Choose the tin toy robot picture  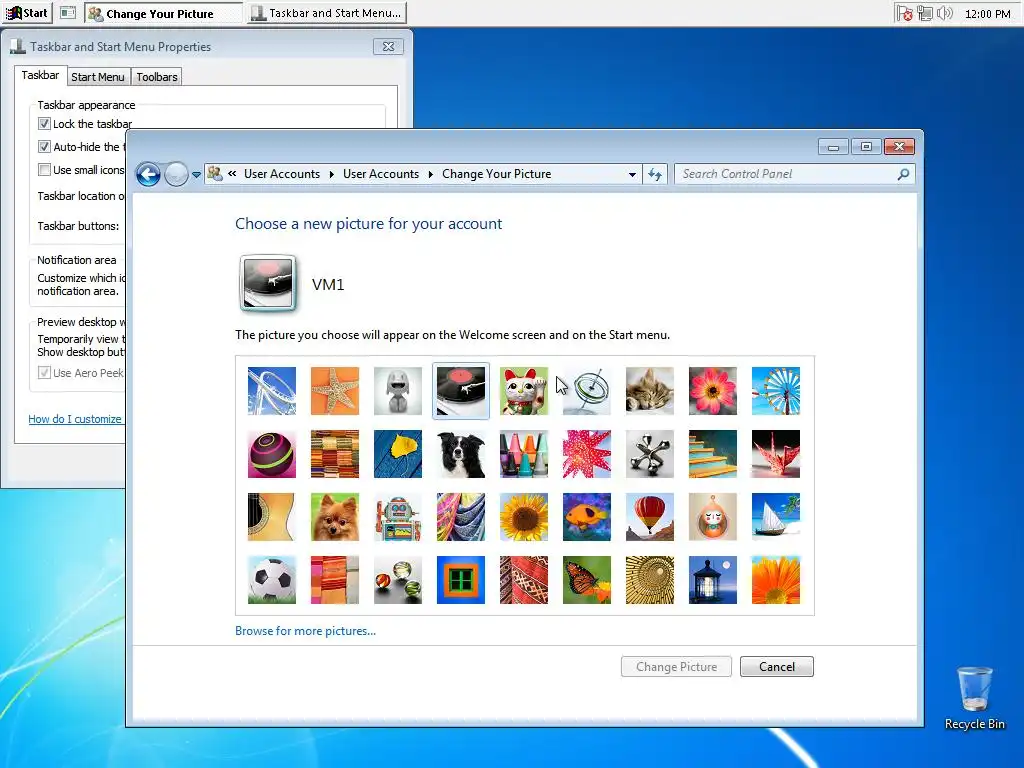click(398, 517)
